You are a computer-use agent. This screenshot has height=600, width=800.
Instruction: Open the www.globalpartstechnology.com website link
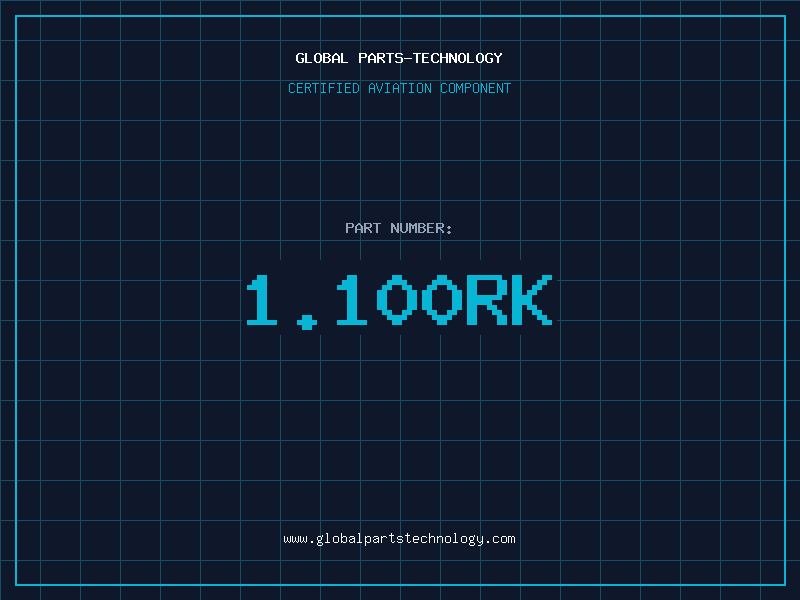pos(399,539)
